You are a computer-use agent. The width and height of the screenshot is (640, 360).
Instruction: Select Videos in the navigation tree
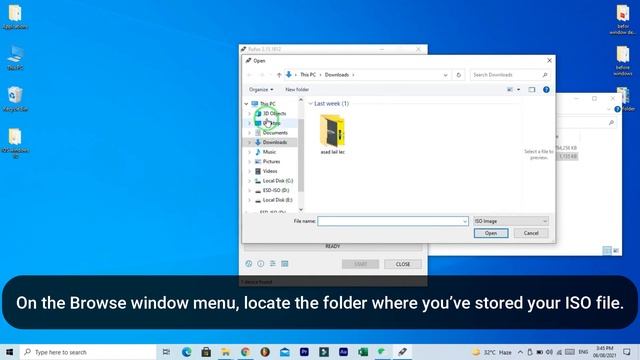[269, 171]
